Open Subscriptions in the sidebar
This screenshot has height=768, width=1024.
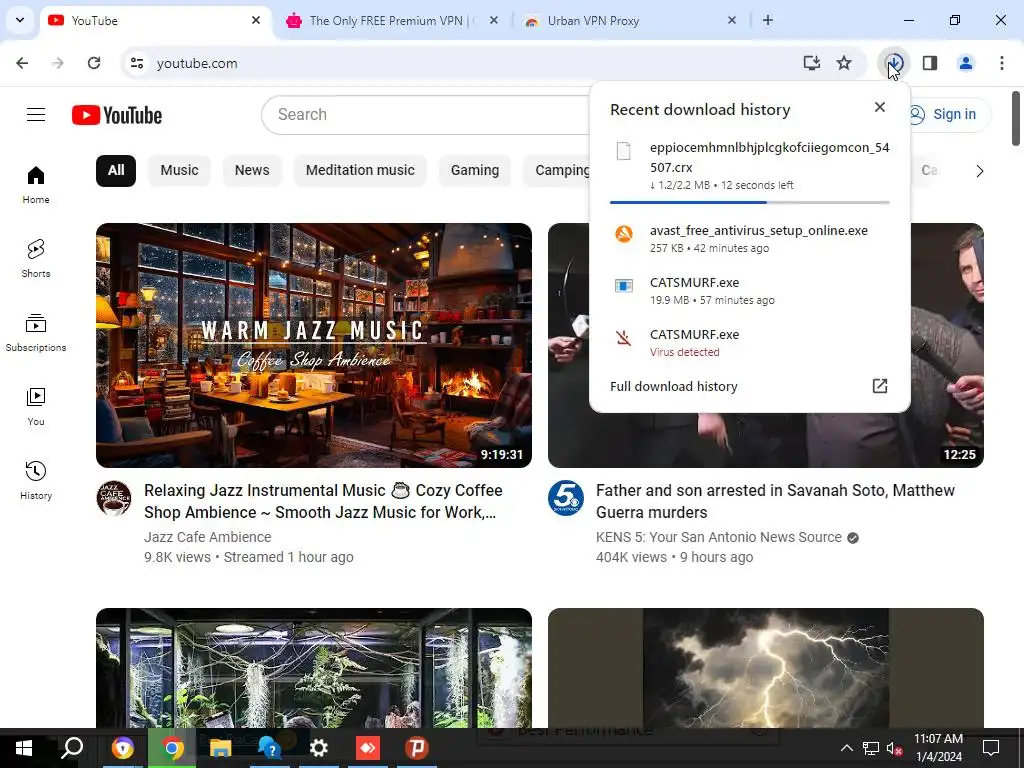click(36, 332)
